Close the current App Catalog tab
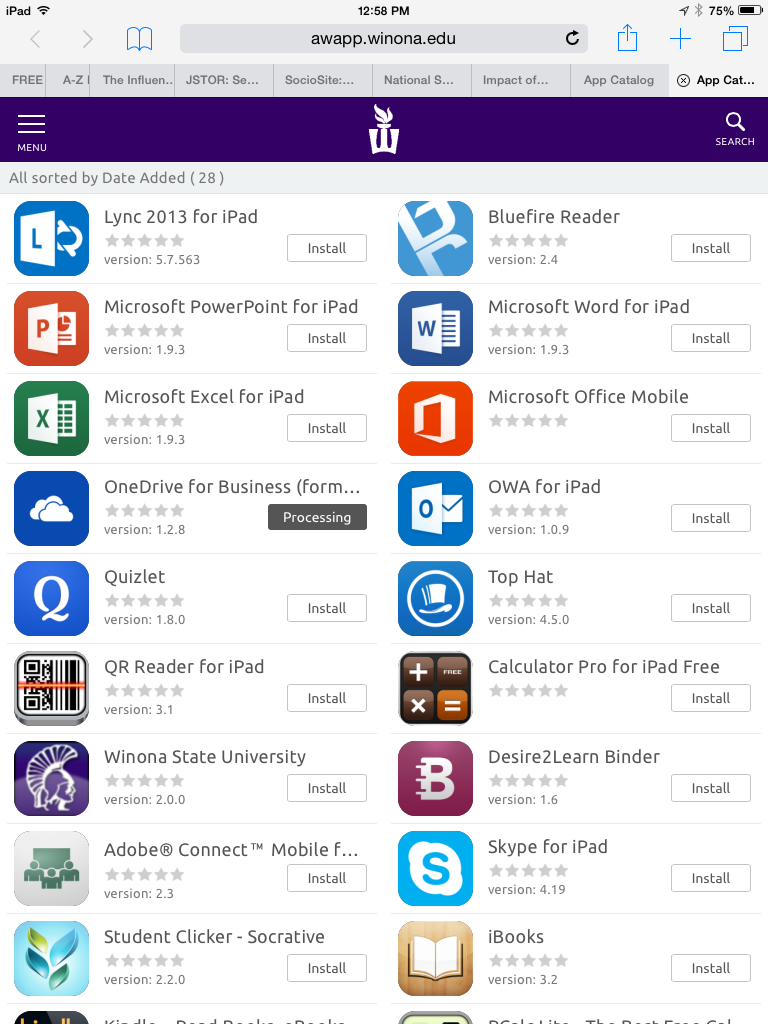 pyautogui.click(x=683, y=80)
